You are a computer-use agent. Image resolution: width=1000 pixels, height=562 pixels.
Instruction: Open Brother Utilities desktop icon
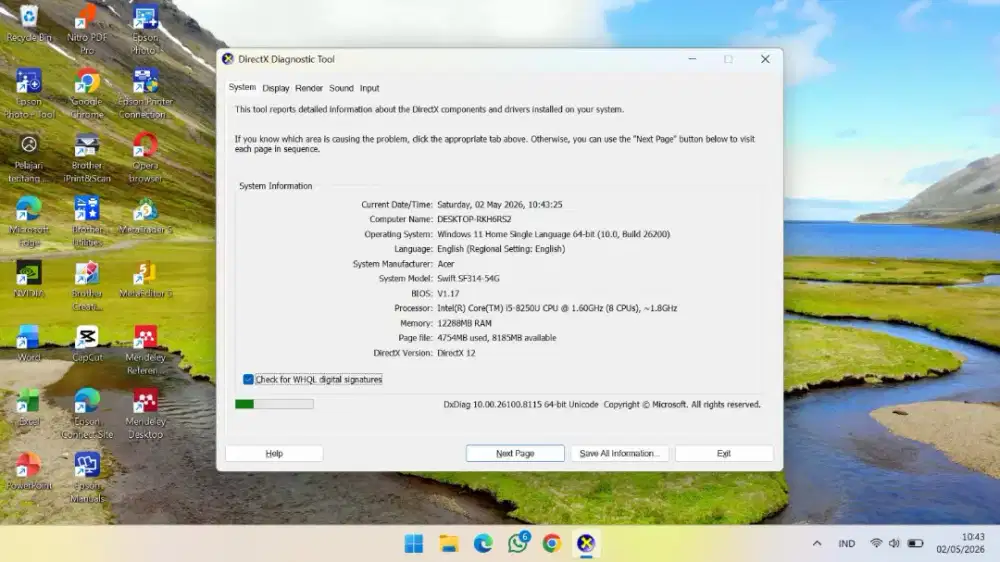[87, 221]
